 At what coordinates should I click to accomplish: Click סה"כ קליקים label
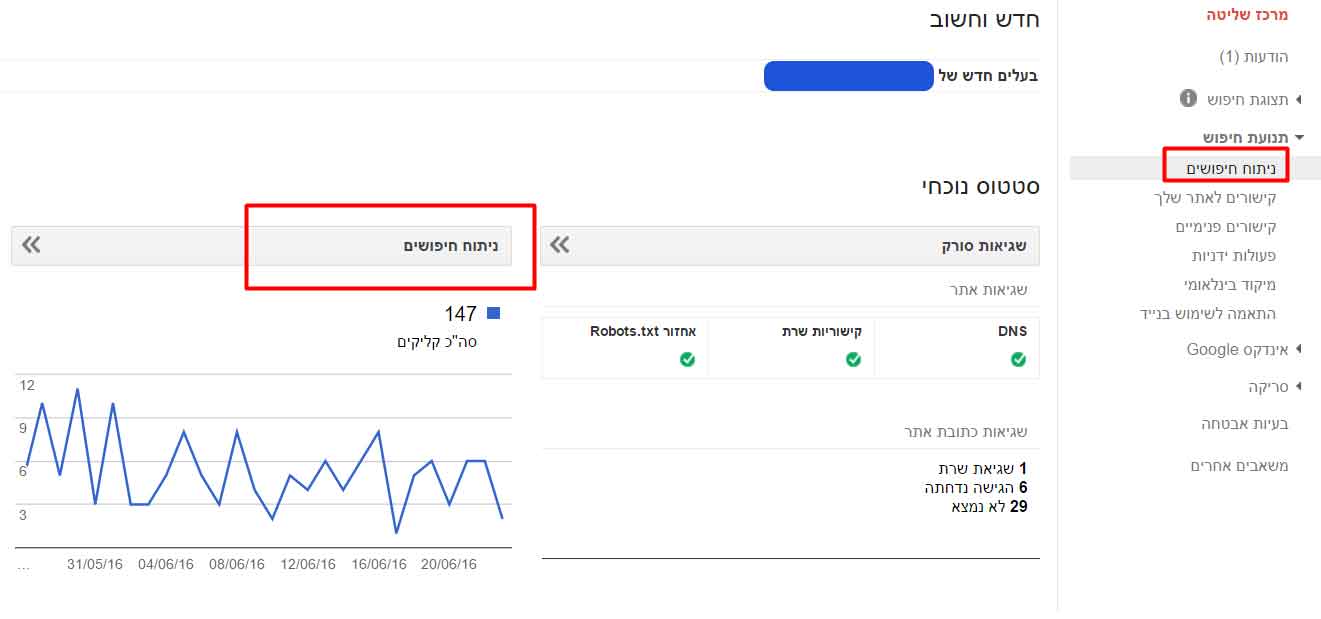click(x=437, y=342)
